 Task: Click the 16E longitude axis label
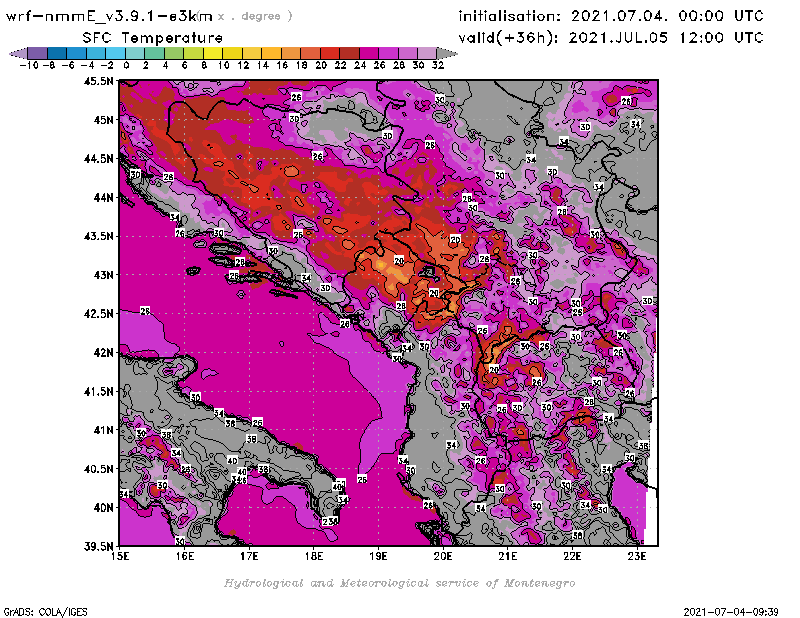[185, 556]
